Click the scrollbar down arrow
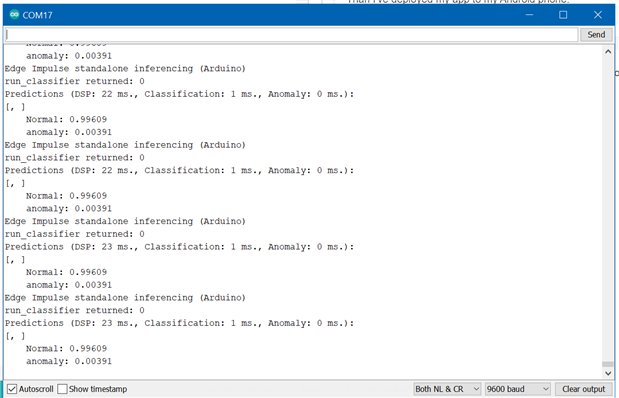The image size is (619, 398). click(x=608, y=373)
